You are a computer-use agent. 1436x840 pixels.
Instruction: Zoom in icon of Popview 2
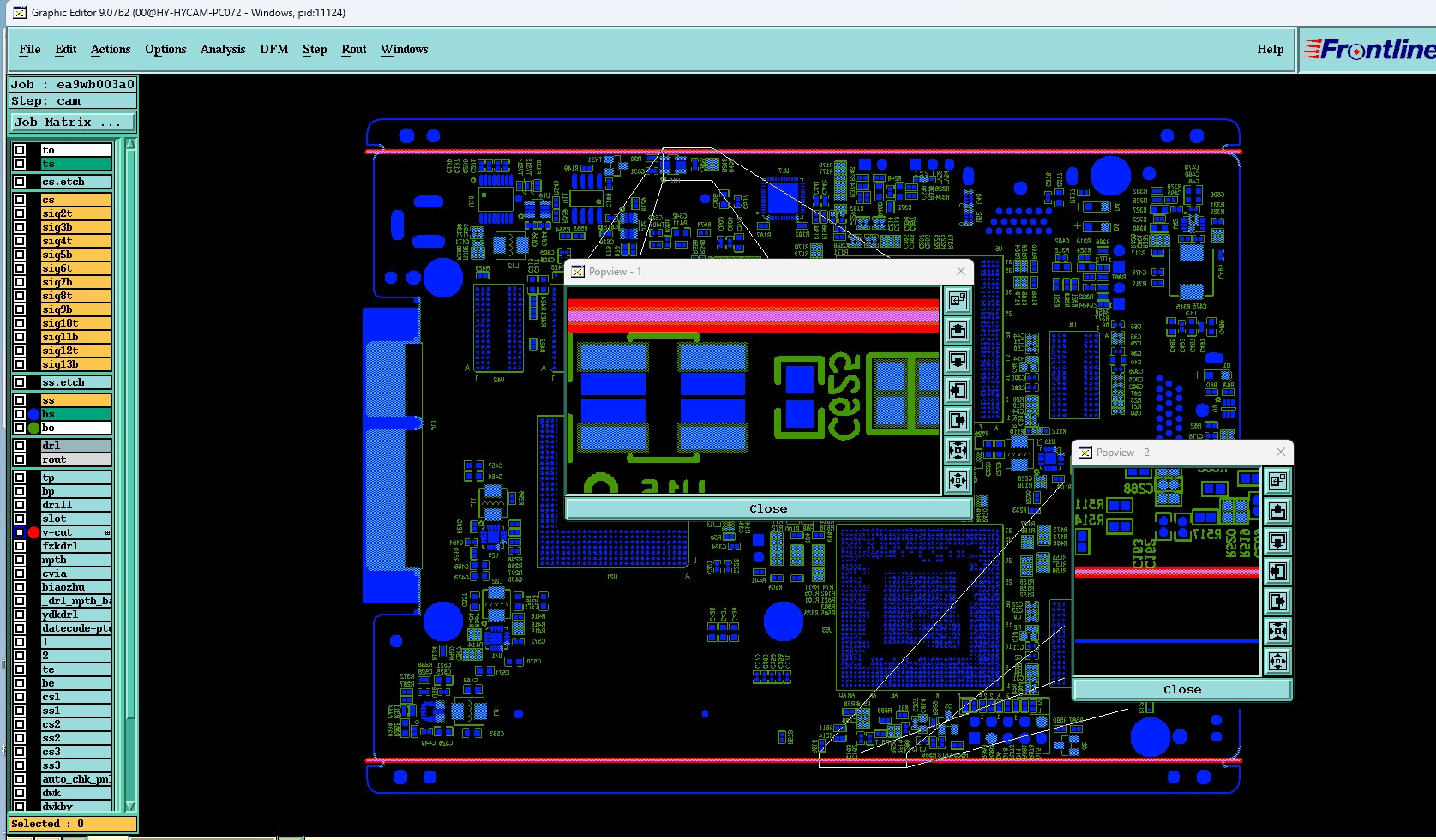coord(1277,632)
